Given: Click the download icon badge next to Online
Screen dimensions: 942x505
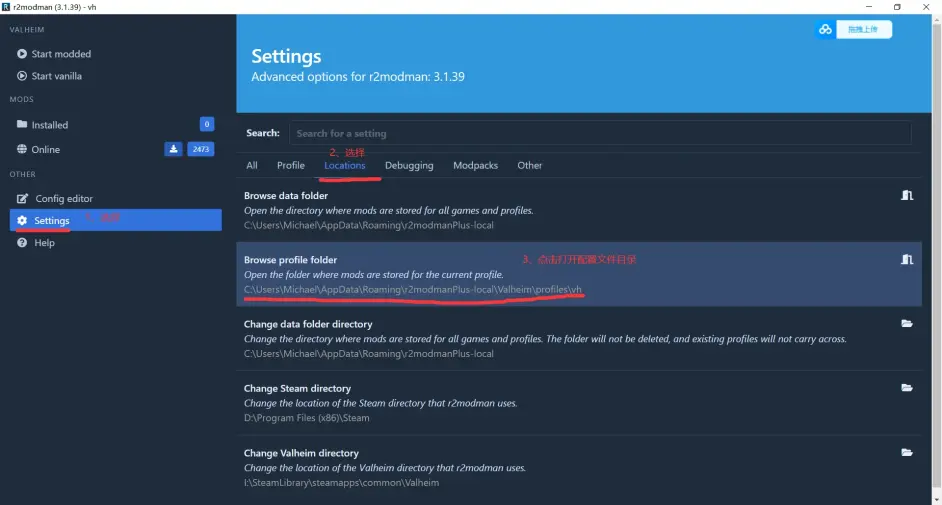Looking at the screenshot, I should pyautogui.click(x=173, y=149).
